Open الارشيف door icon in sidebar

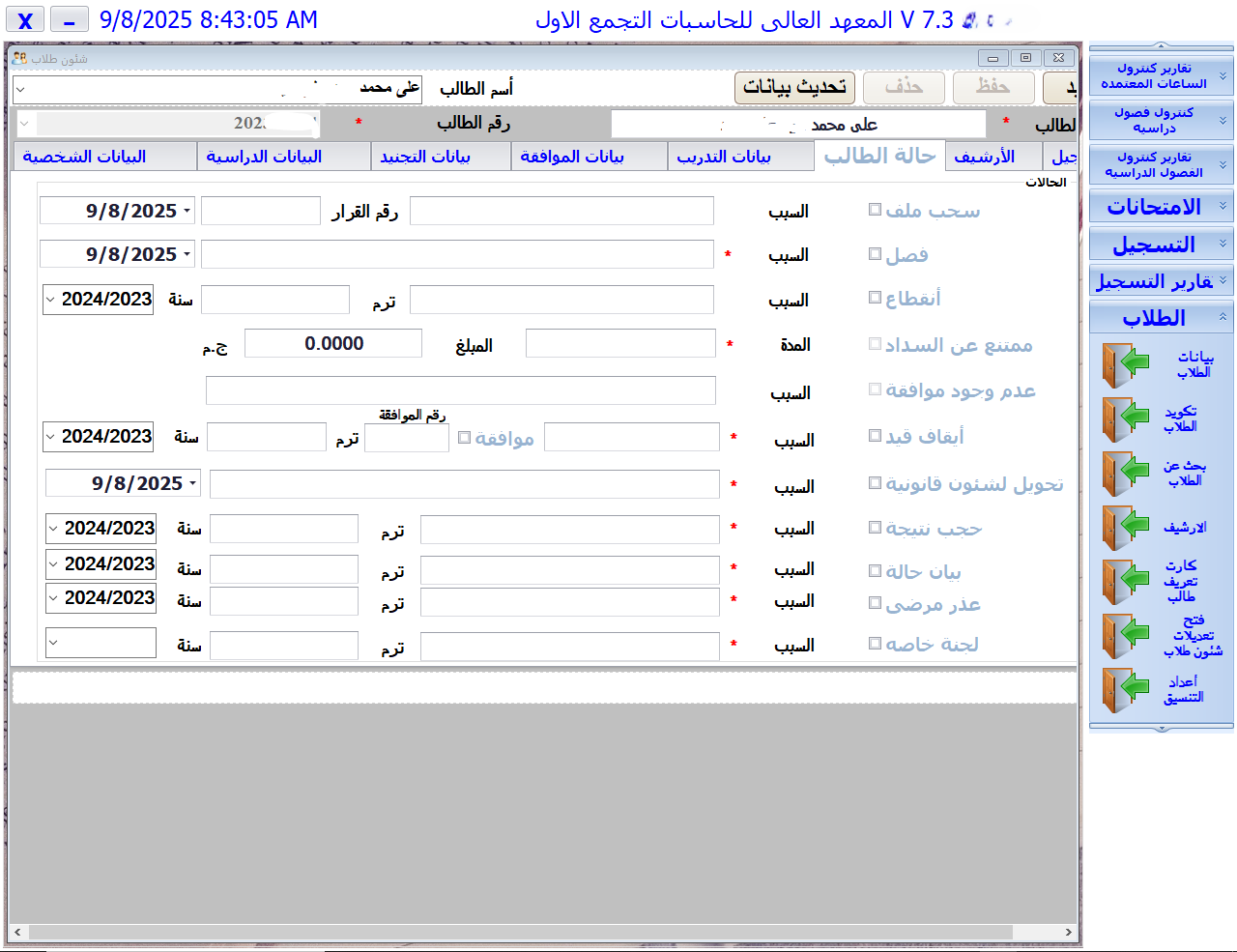click(1124, 528)
